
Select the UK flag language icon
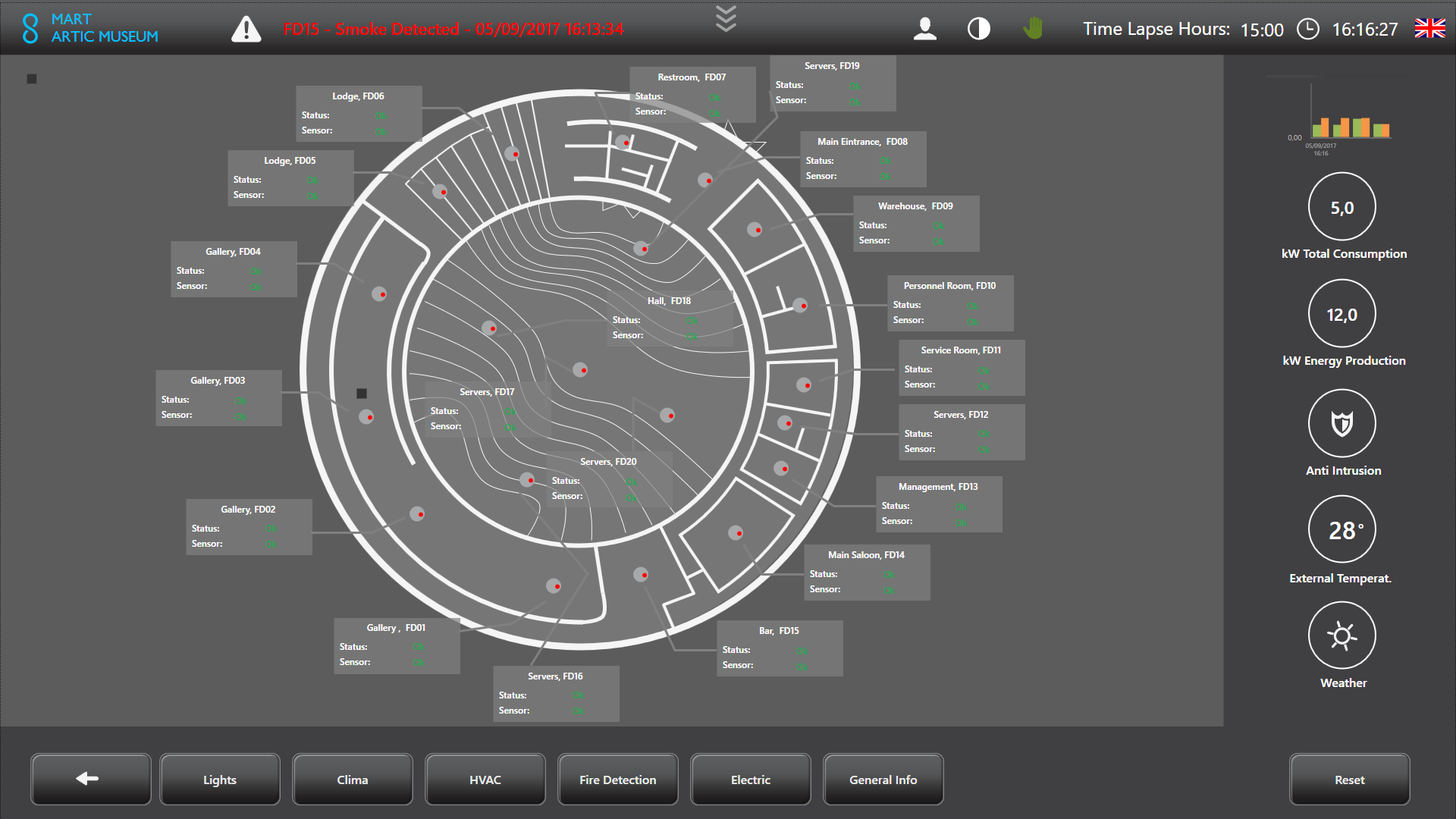1429,29
